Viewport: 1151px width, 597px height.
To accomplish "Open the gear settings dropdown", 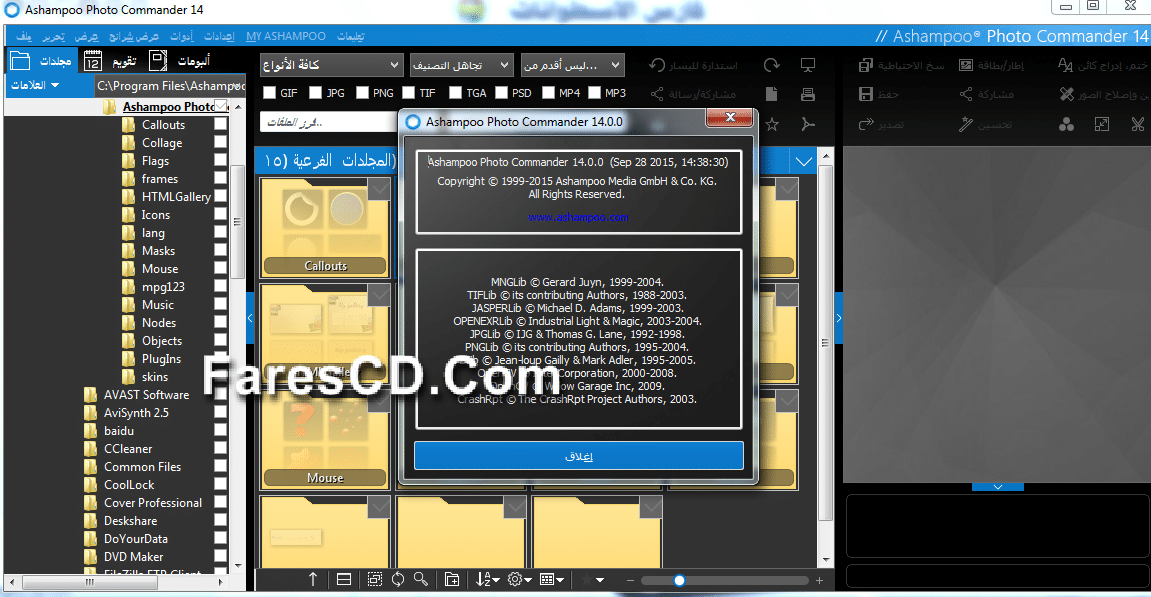I will point(519,579).
